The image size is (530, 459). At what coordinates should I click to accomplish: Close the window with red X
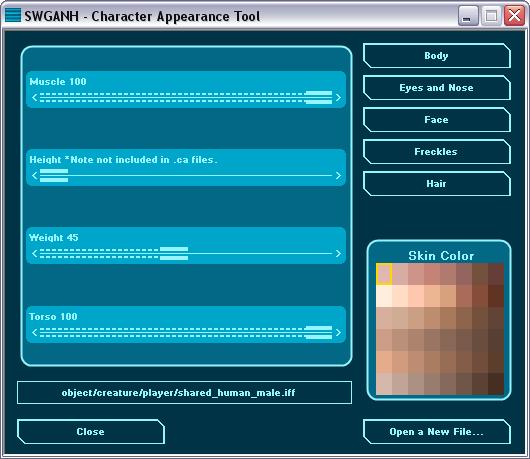pyautogui.click(x=514, y=16)
